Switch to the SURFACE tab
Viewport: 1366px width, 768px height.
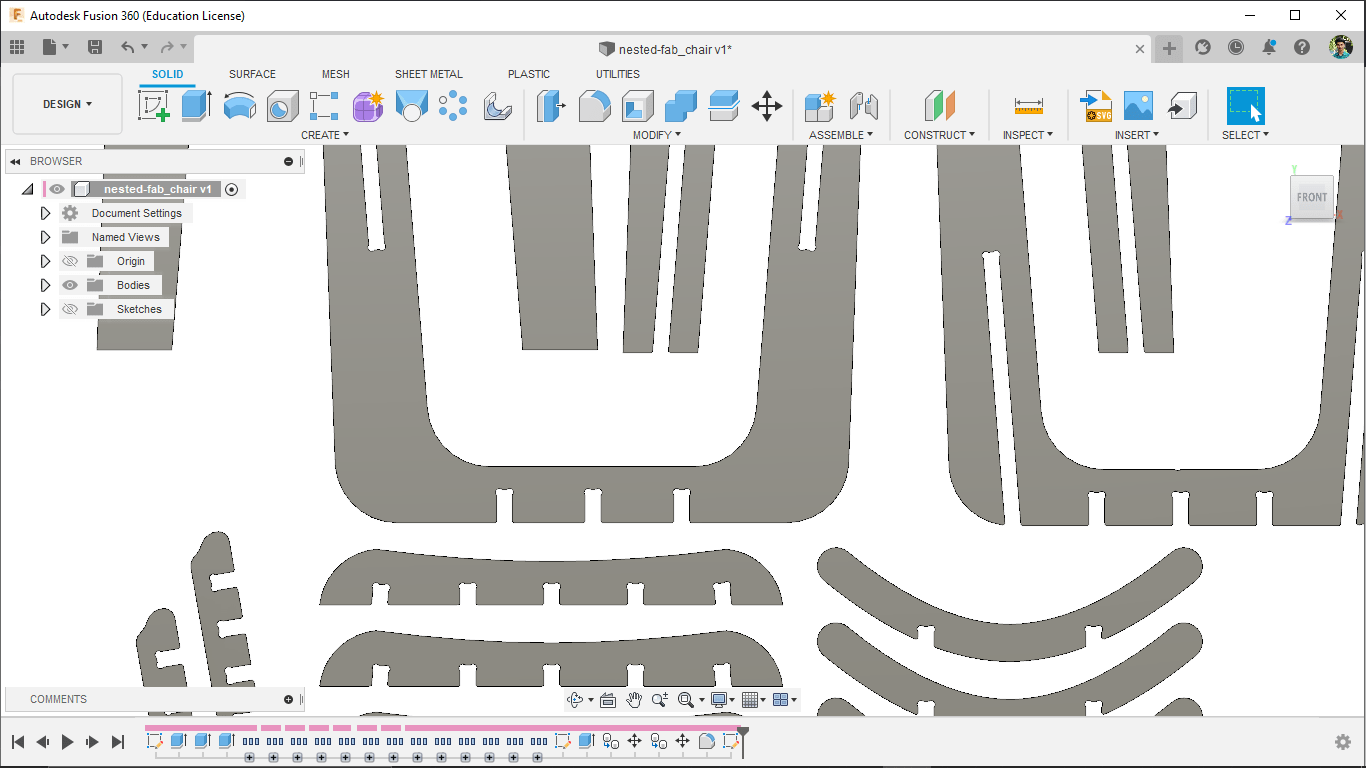[252, 74]
